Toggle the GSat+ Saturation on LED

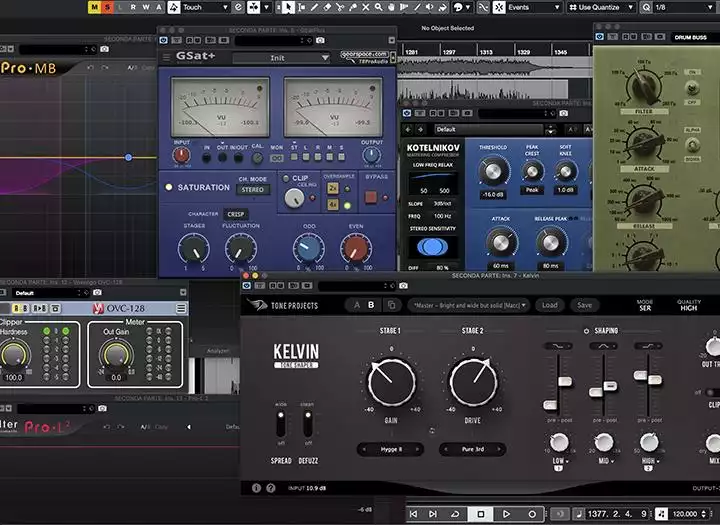[x=169, y=187]
